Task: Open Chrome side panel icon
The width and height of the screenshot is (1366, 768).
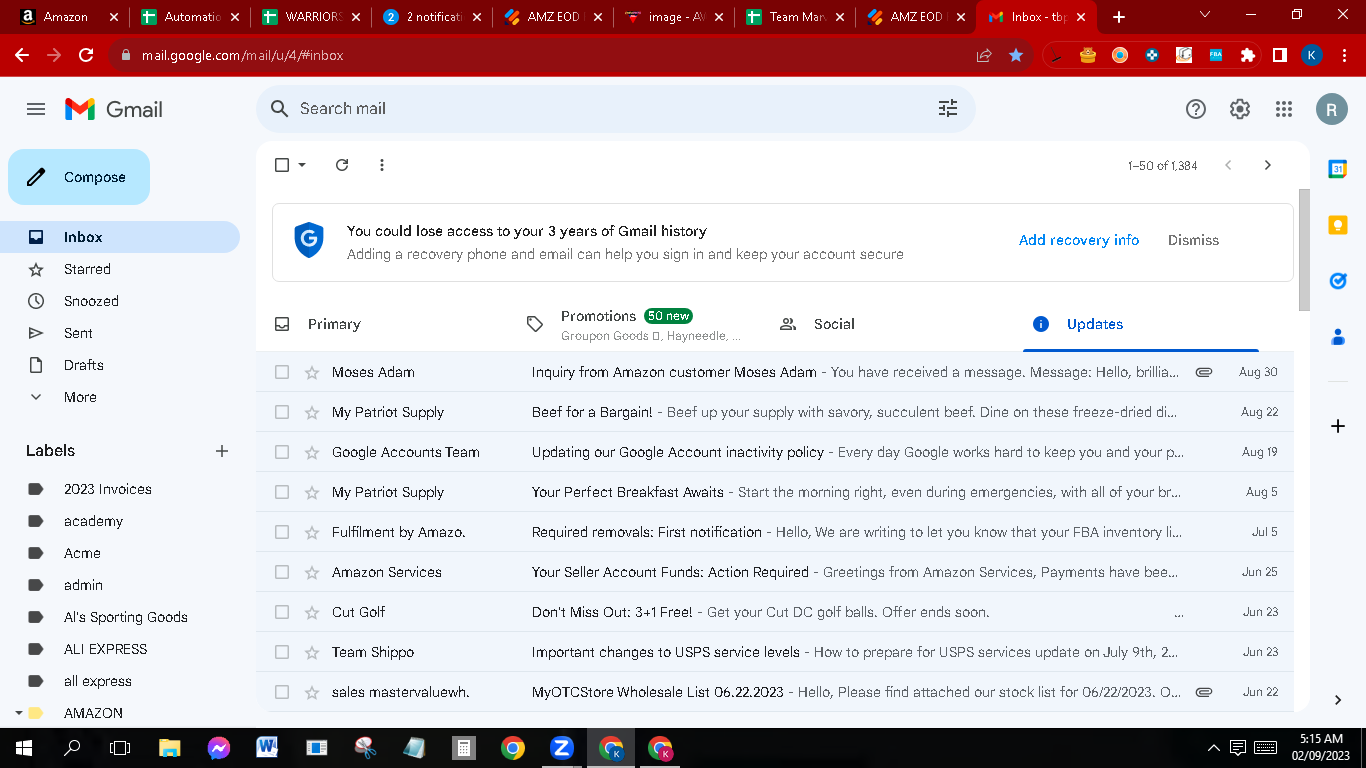Action: 1279,55
